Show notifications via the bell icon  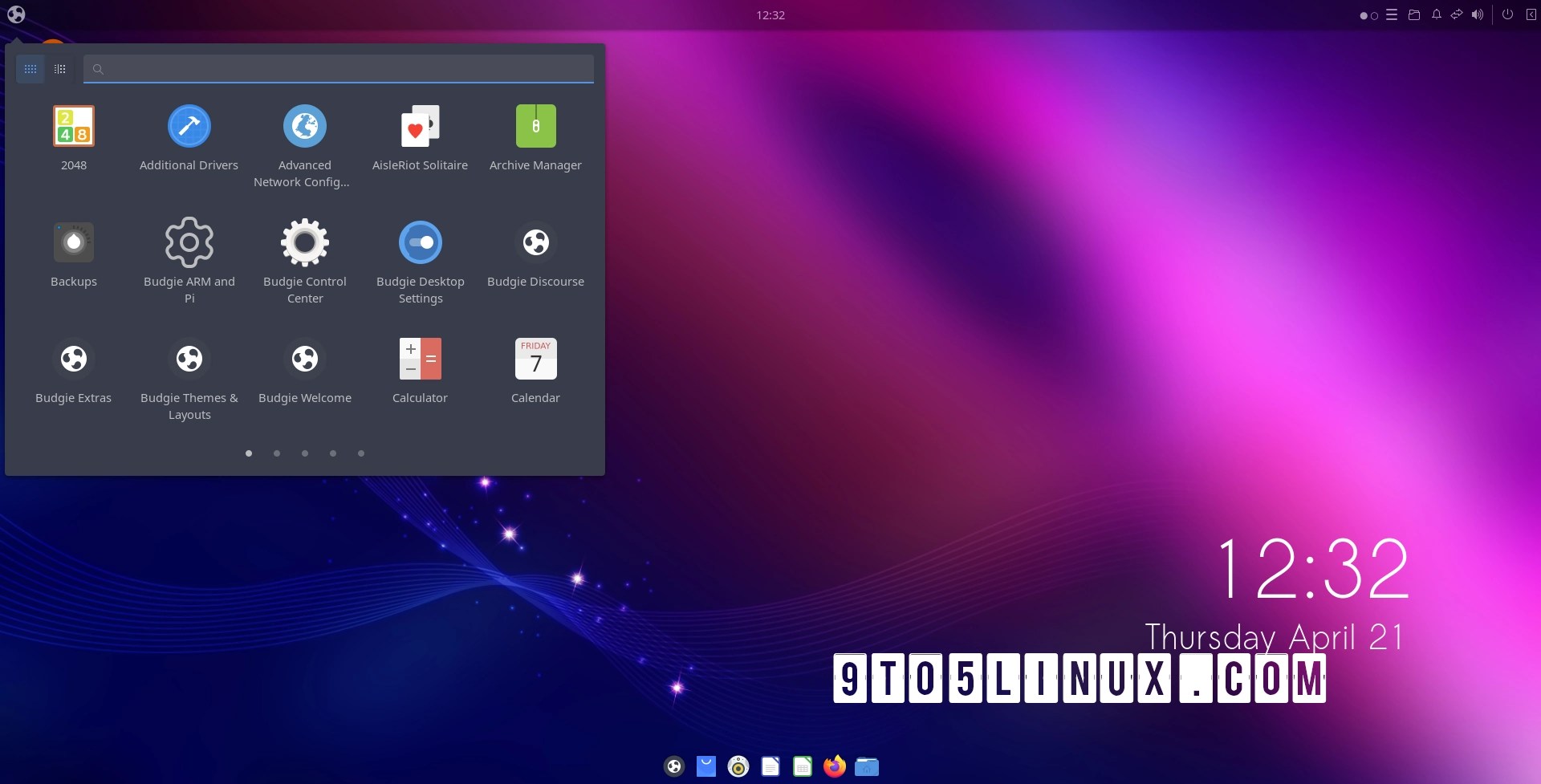pos(1436,14)
